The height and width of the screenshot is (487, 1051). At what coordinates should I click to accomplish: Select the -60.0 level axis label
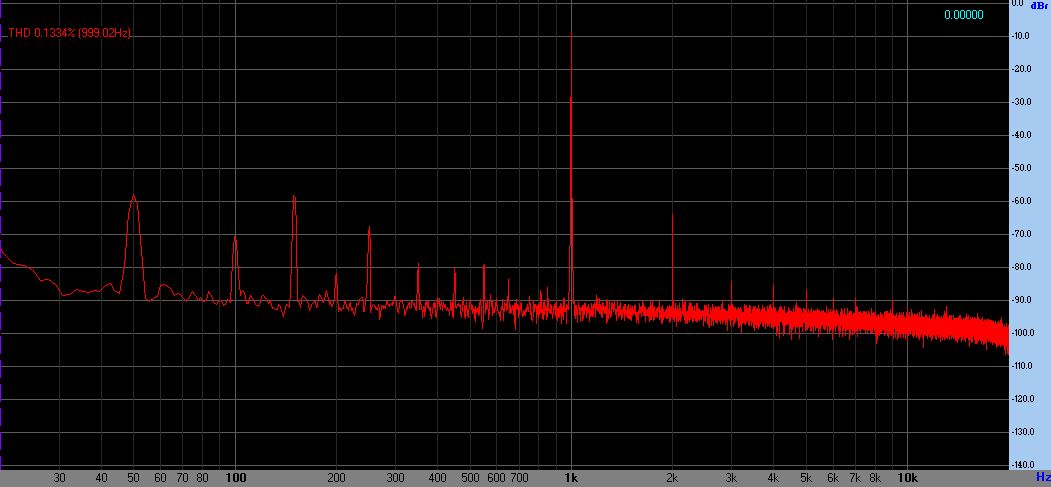[1020, 201]
